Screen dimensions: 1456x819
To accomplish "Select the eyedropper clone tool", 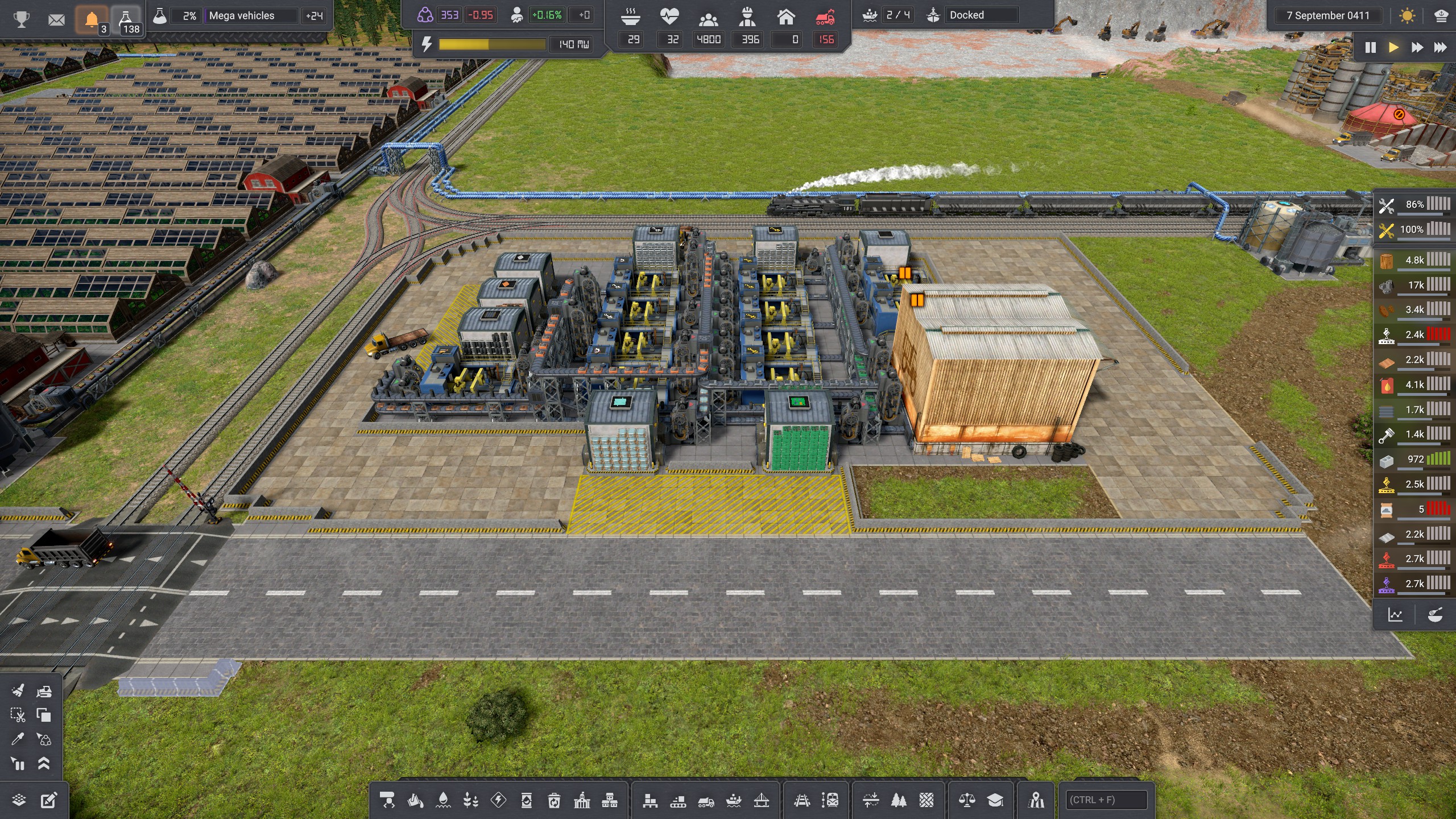I will [x=18, y=739].
